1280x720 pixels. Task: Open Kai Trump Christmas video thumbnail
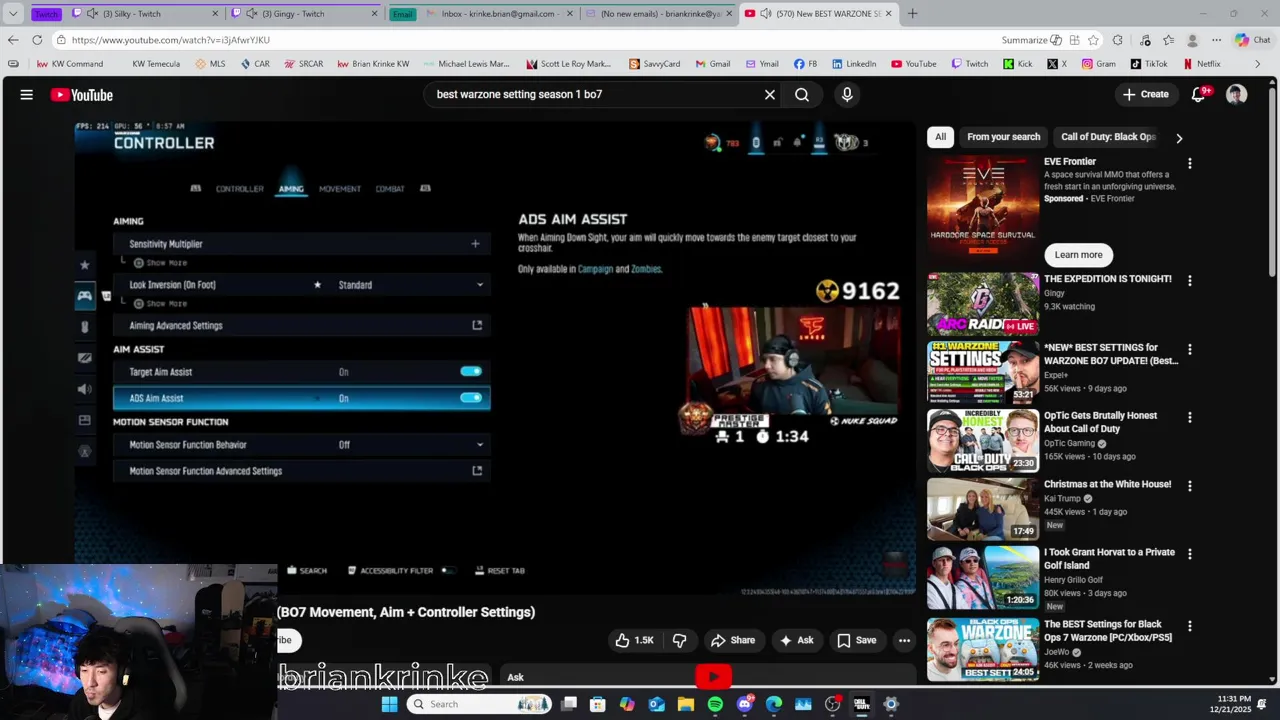tap(983, 509)
